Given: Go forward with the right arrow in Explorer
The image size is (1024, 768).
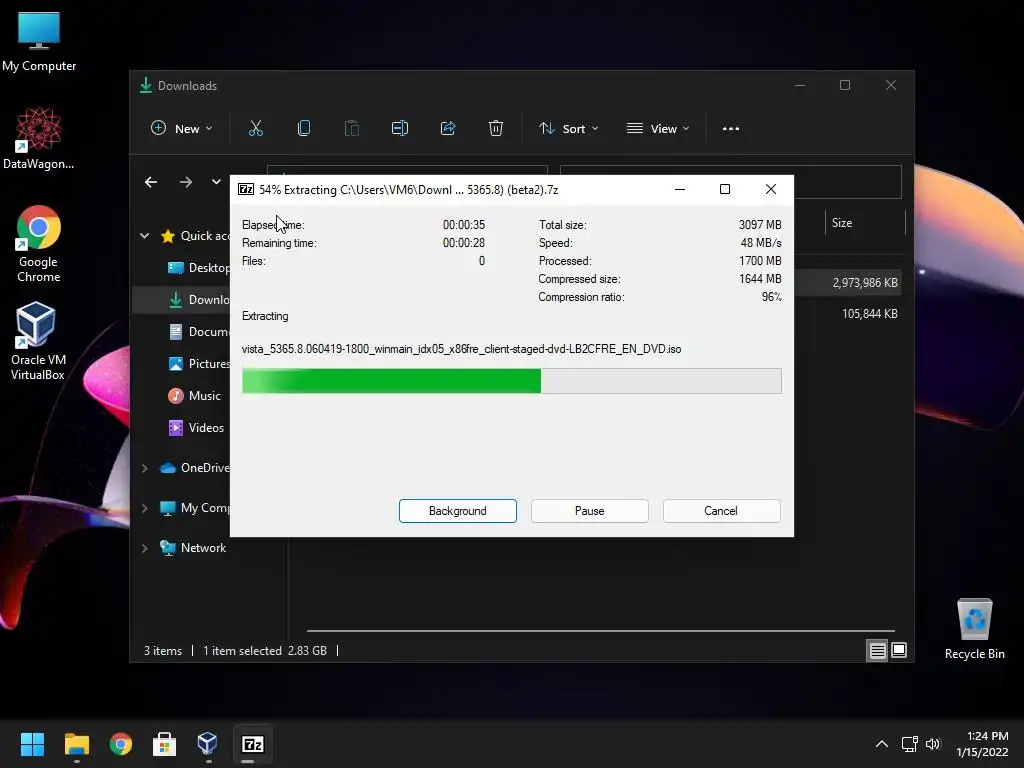Looking at the screenshot, I should [186, 182].
